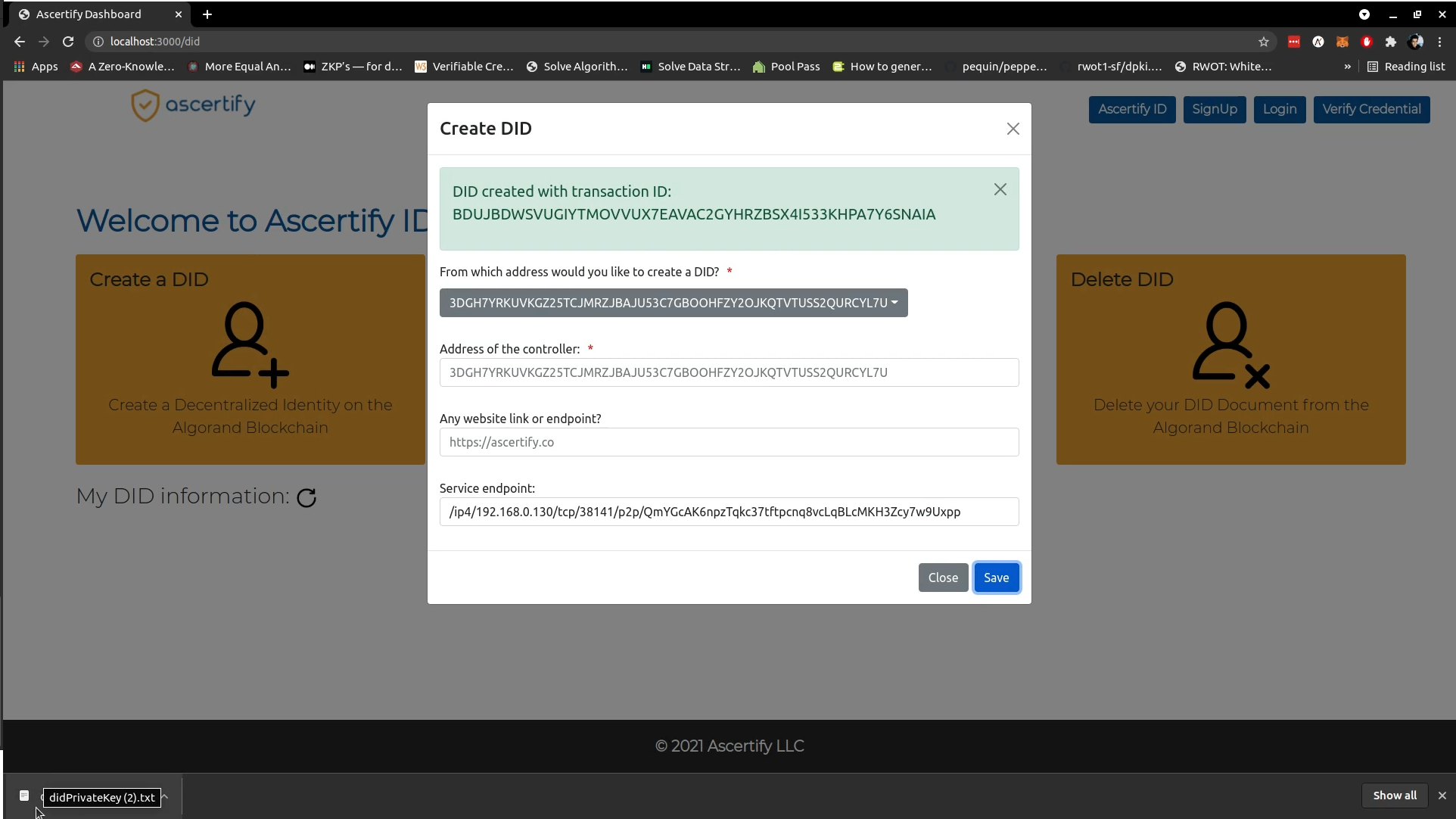
Task: Close the Create DID dialog with X
Action: coord(1013,129)
